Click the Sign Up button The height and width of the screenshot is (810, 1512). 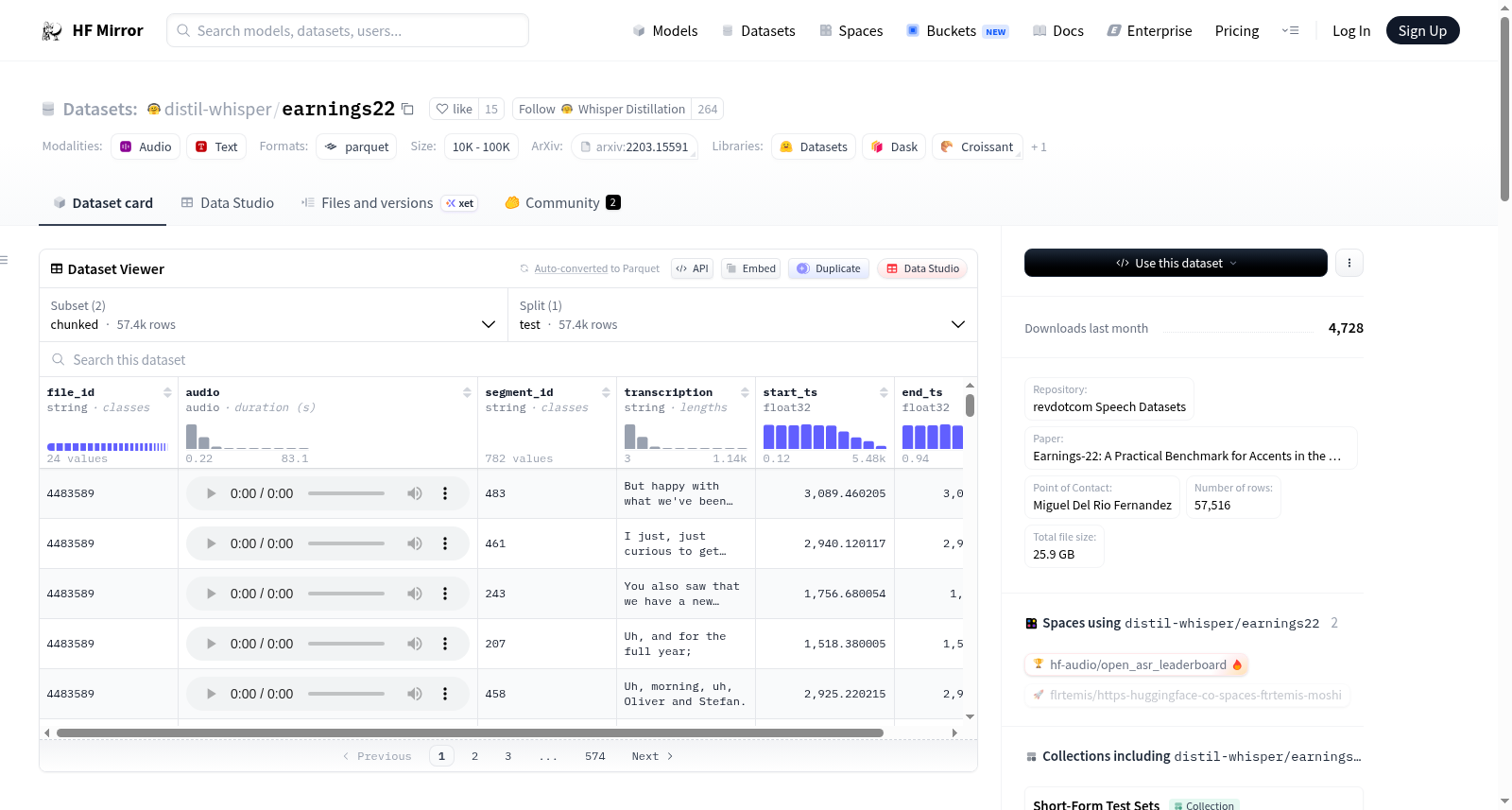(1422, 31)
